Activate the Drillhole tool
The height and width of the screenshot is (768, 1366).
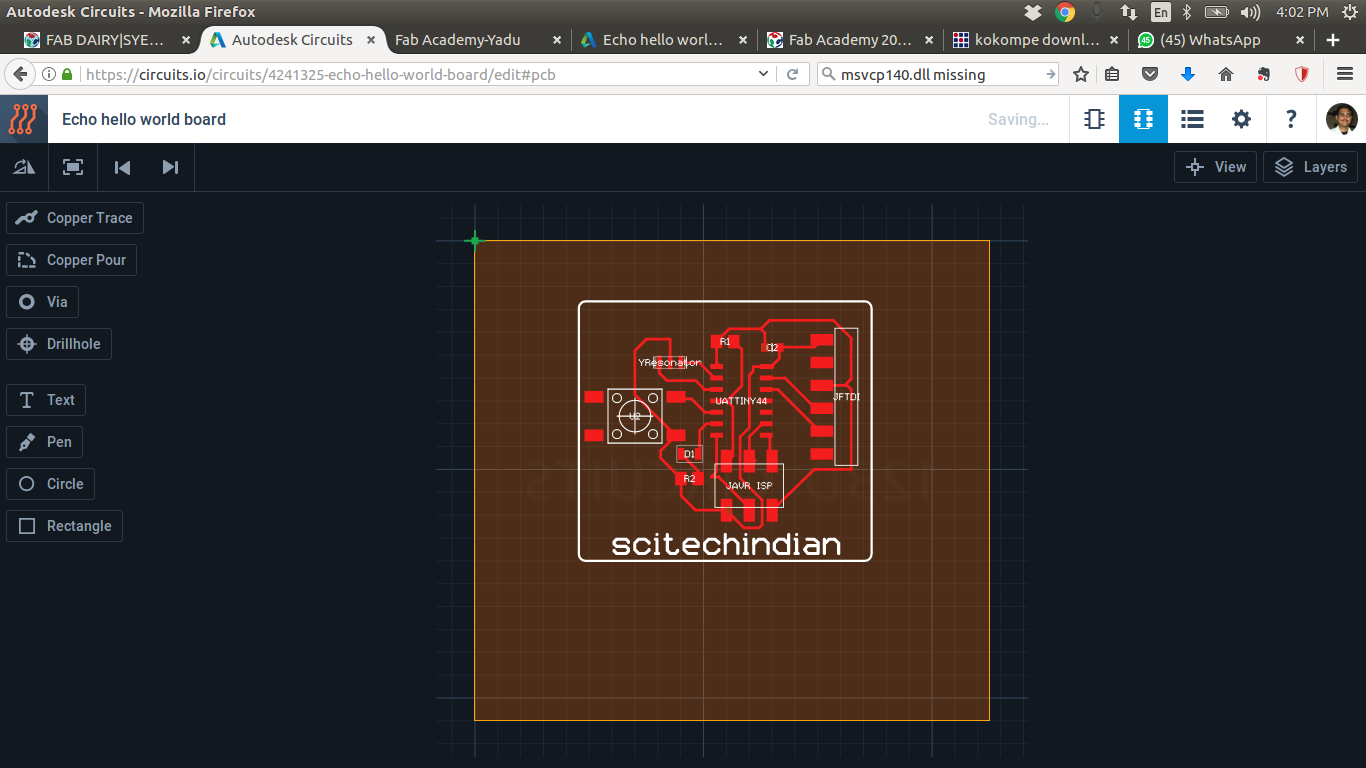click(59, 344)
